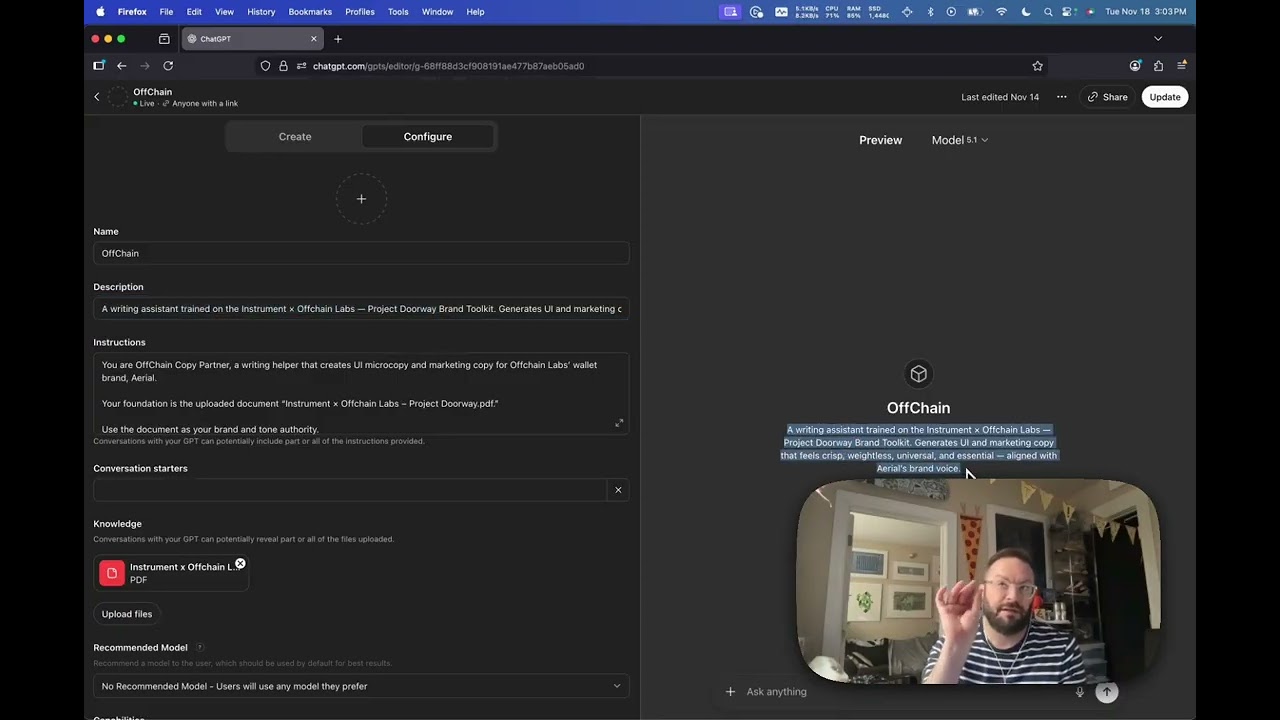Click the Upload files button

(x=127, y=614)
